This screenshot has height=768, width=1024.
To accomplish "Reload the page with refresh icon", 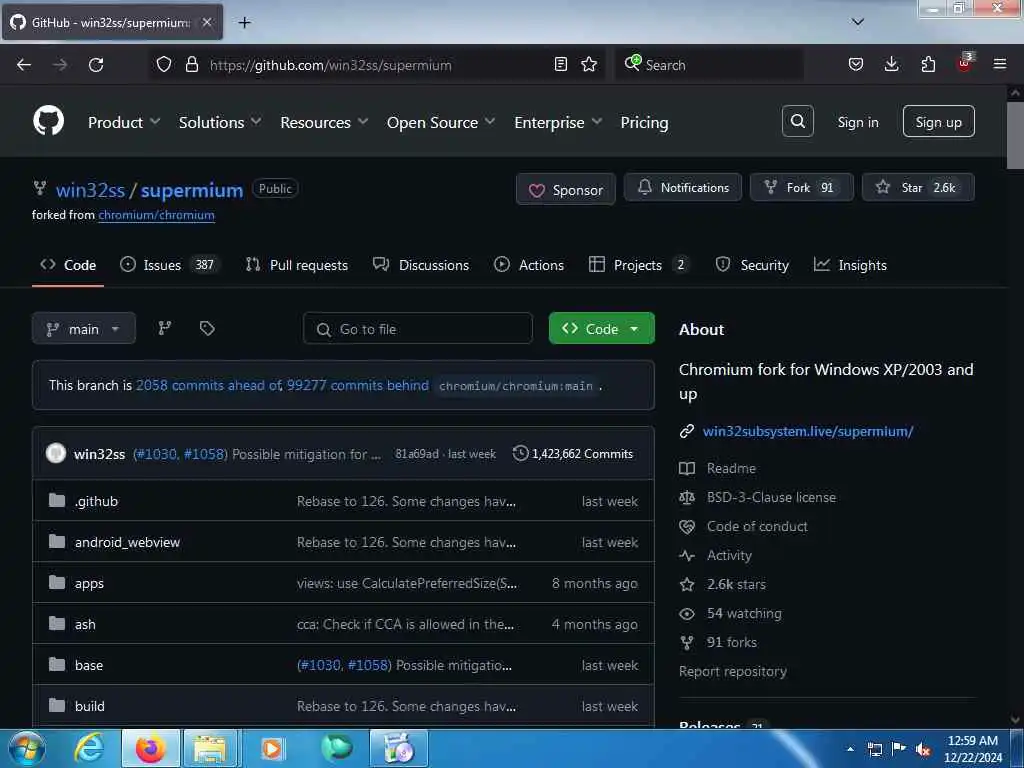I will (x=96, y=65).
